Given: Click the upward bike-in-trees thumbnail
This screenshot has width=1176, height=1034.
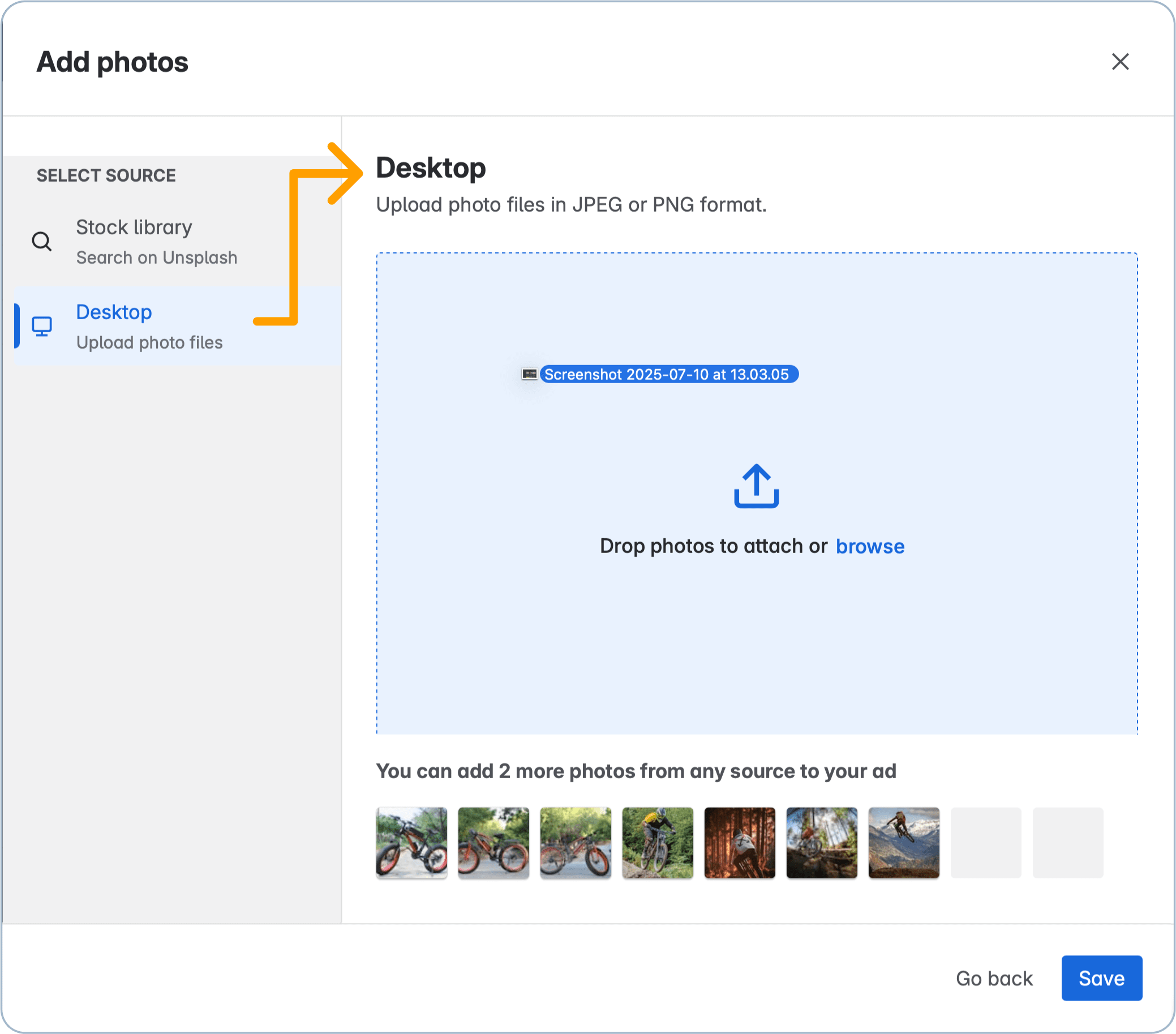Looking at the screenshot, I should click(822, 843).
